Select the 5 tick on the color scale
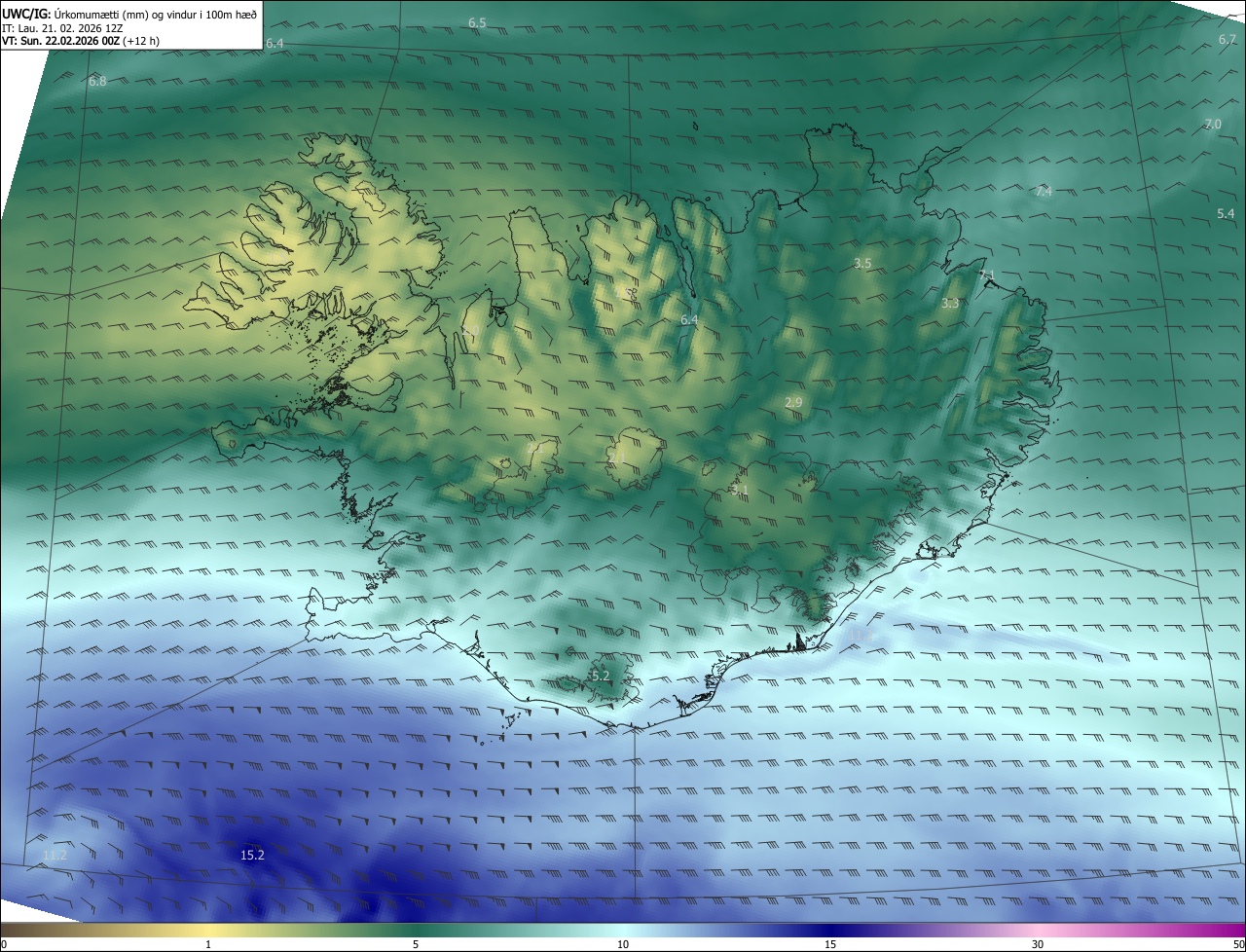This screenshot has width=1246, height=952. [416, 944]
